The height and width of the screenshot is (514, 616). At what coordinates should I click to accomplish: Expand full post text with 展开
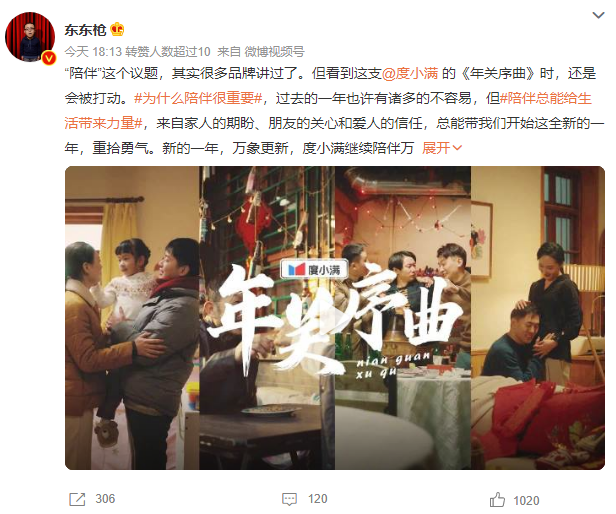(442, 148)
